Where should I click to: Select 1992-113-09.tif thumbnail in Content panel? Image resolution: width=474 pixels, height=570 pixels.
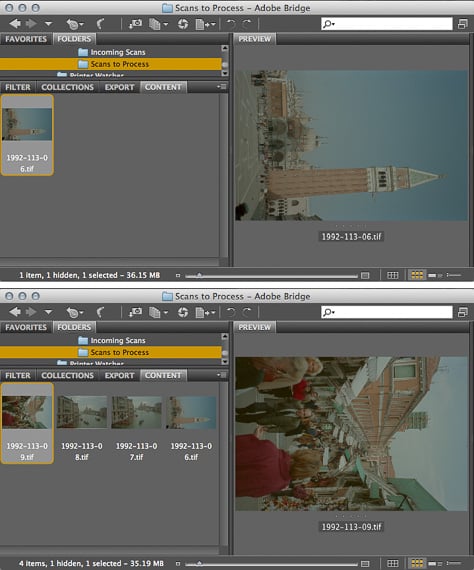[x=27, y=424]
